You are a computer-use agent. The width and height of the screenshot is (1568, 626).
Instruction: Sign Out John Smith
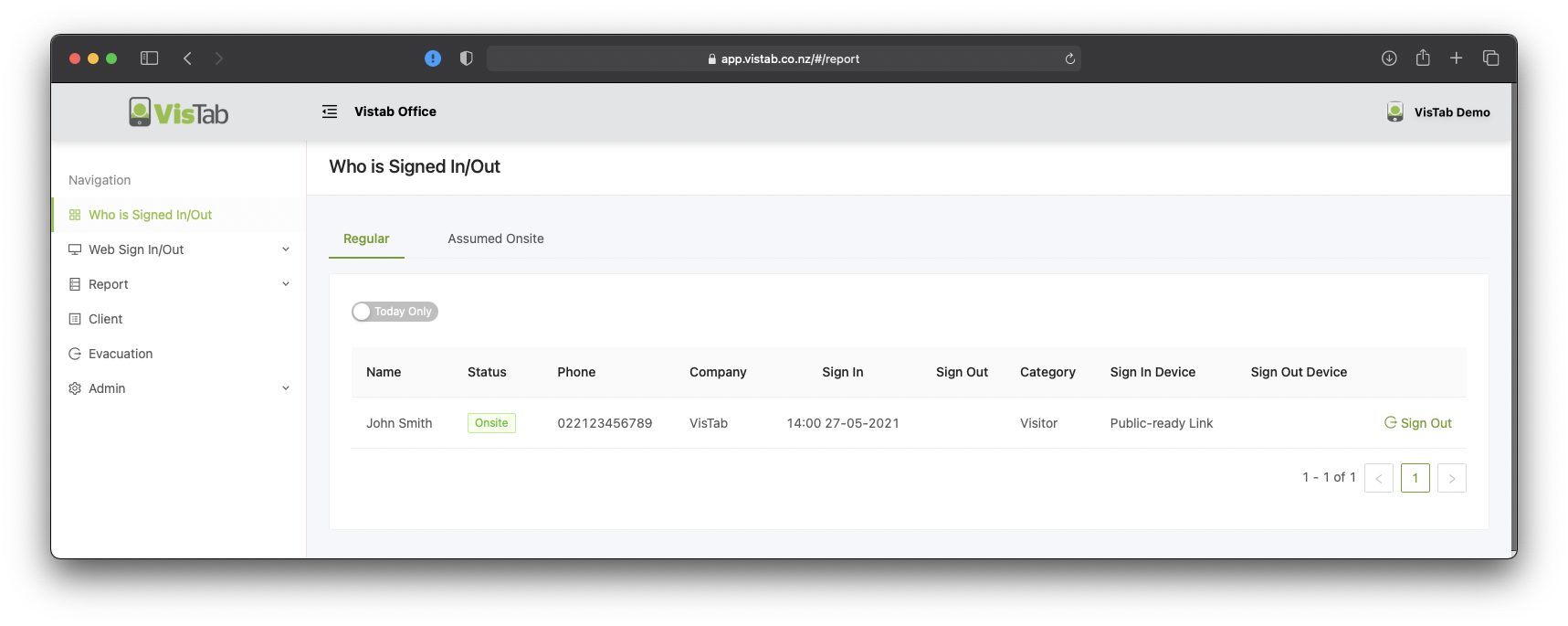pyautogui.click(x=1418, y=423)
